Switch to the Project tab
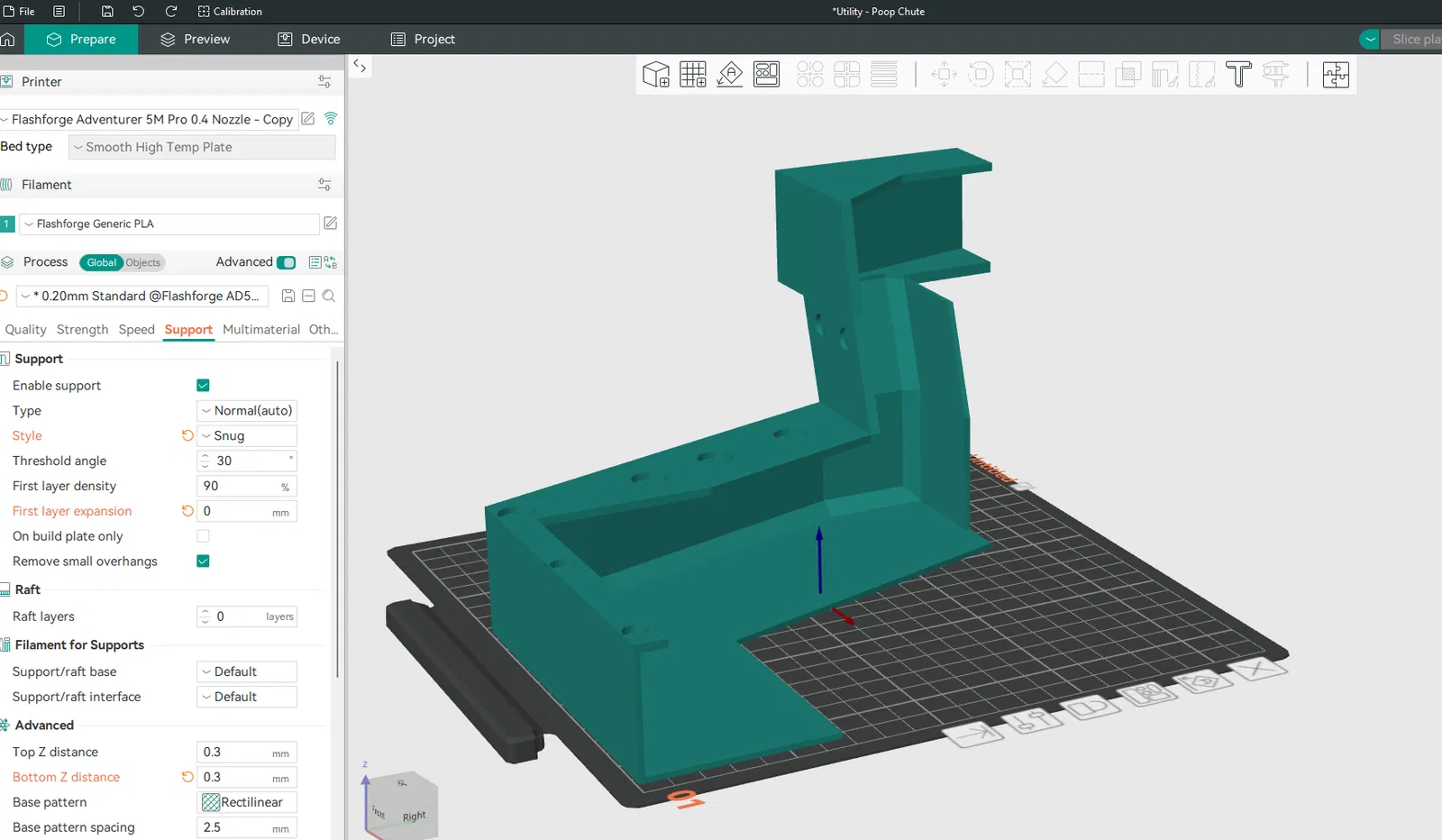Screen dimensions: 1442x840 [x=423, y=39]
